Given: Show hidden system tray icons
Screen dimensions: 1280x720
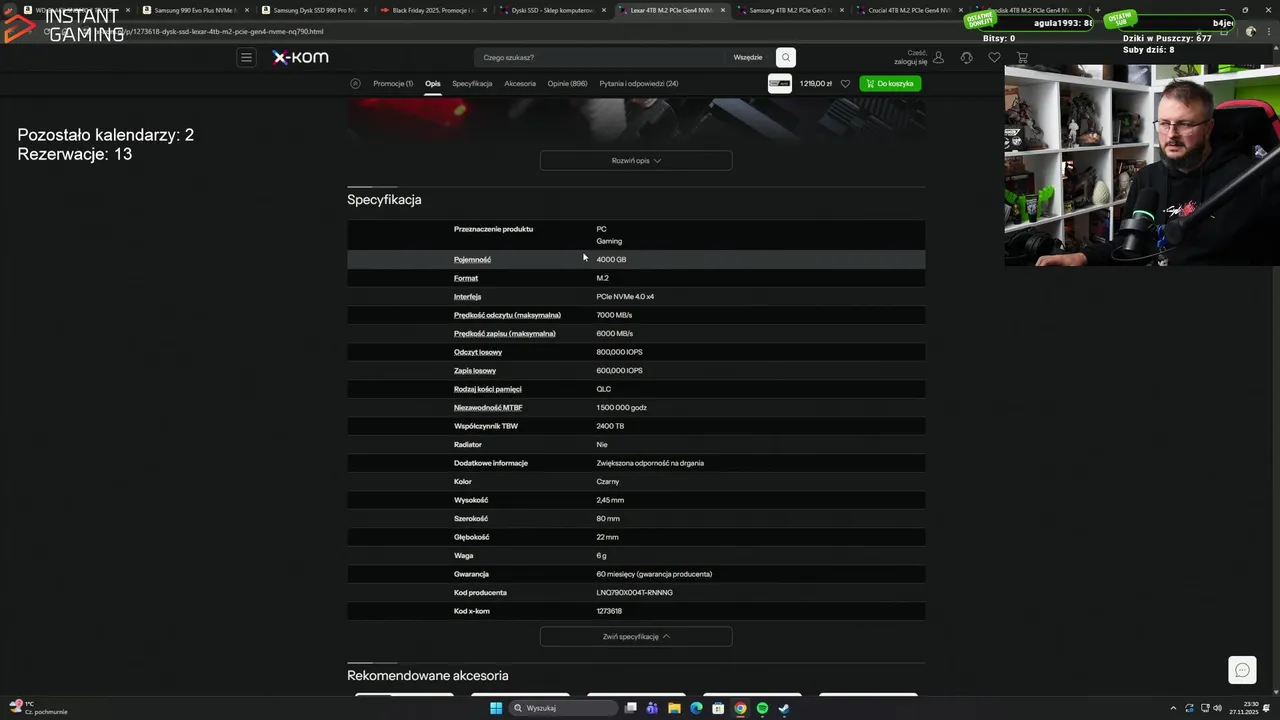Looking at the screenshot, I should (x=1173, y=708).
